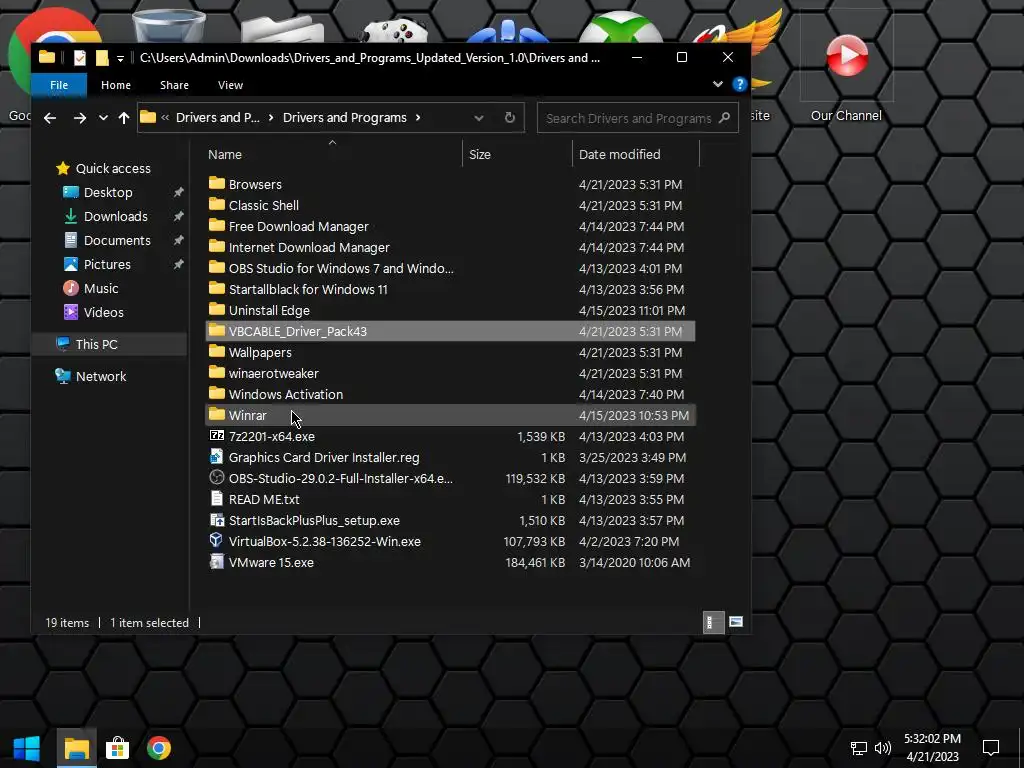The width and height of the screenshot is (1024, 768).
Task: Click the double-chevron at address bar start
Action: click(x=165, y=118)
